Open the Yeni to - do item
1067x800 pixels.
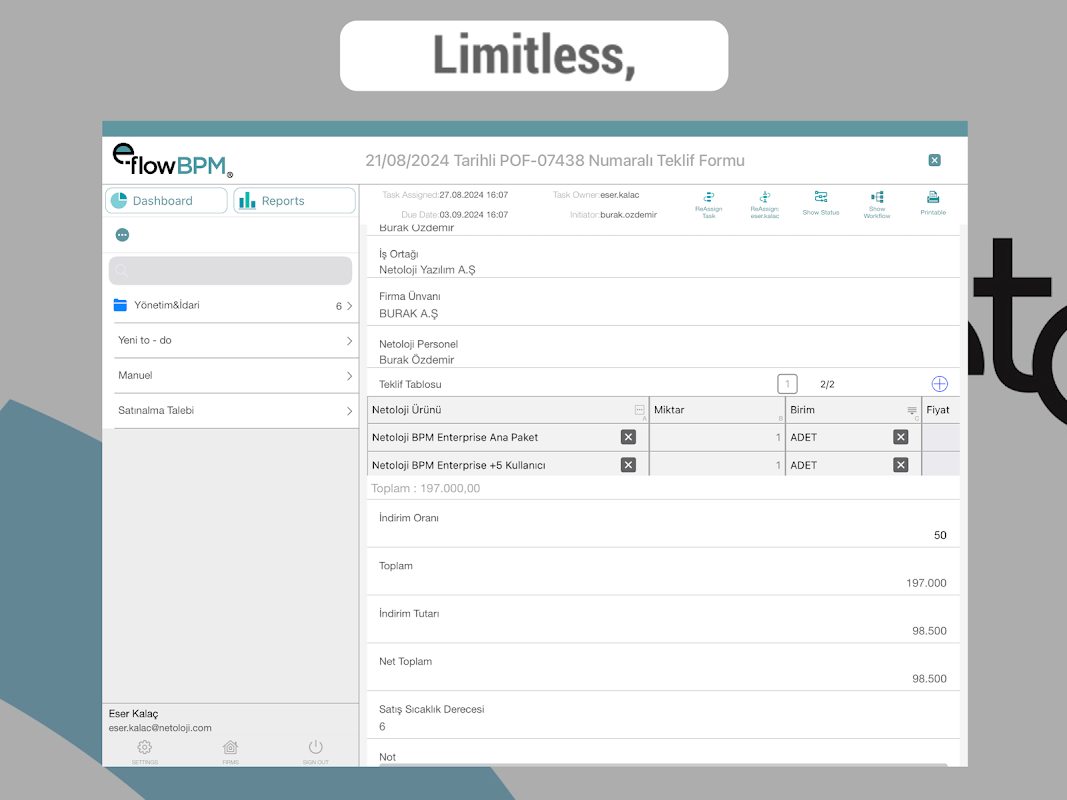tap(233, 340)
